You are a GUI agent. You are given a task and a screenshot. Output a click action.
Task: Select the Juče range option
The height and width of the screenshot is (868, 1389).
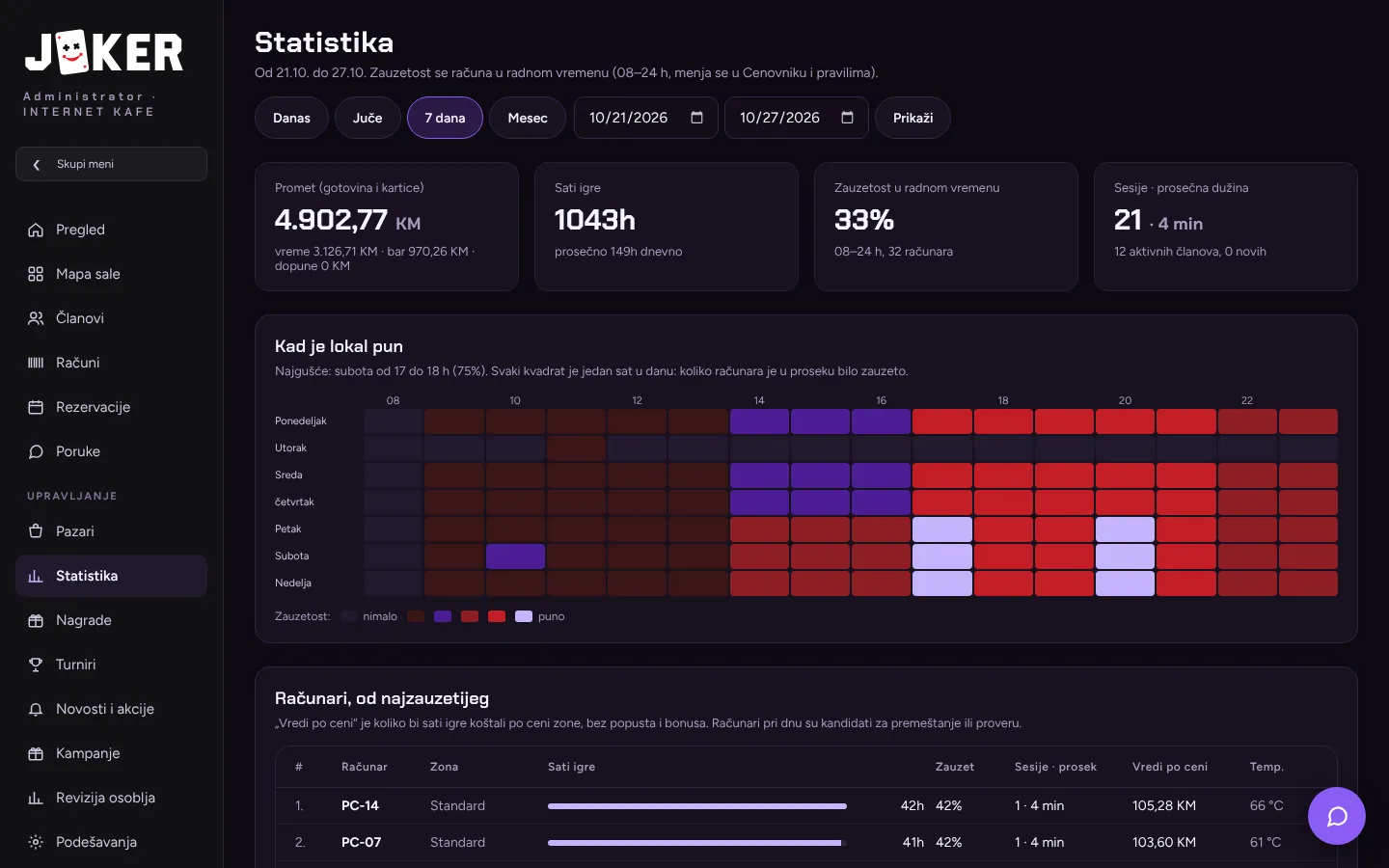click(368, 118)
